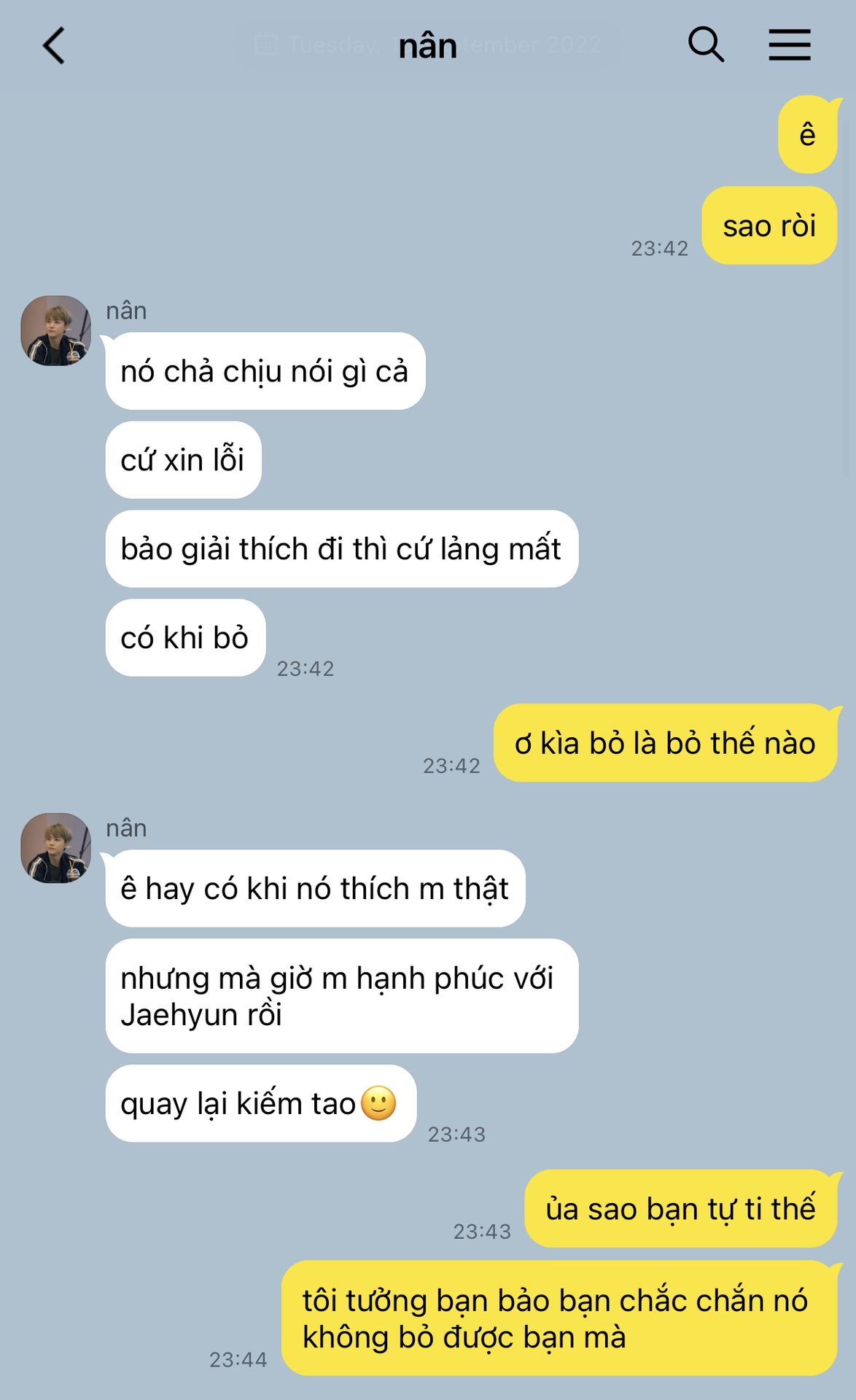
Task: Tap the calendar icon in date banner
Action: 266,44
